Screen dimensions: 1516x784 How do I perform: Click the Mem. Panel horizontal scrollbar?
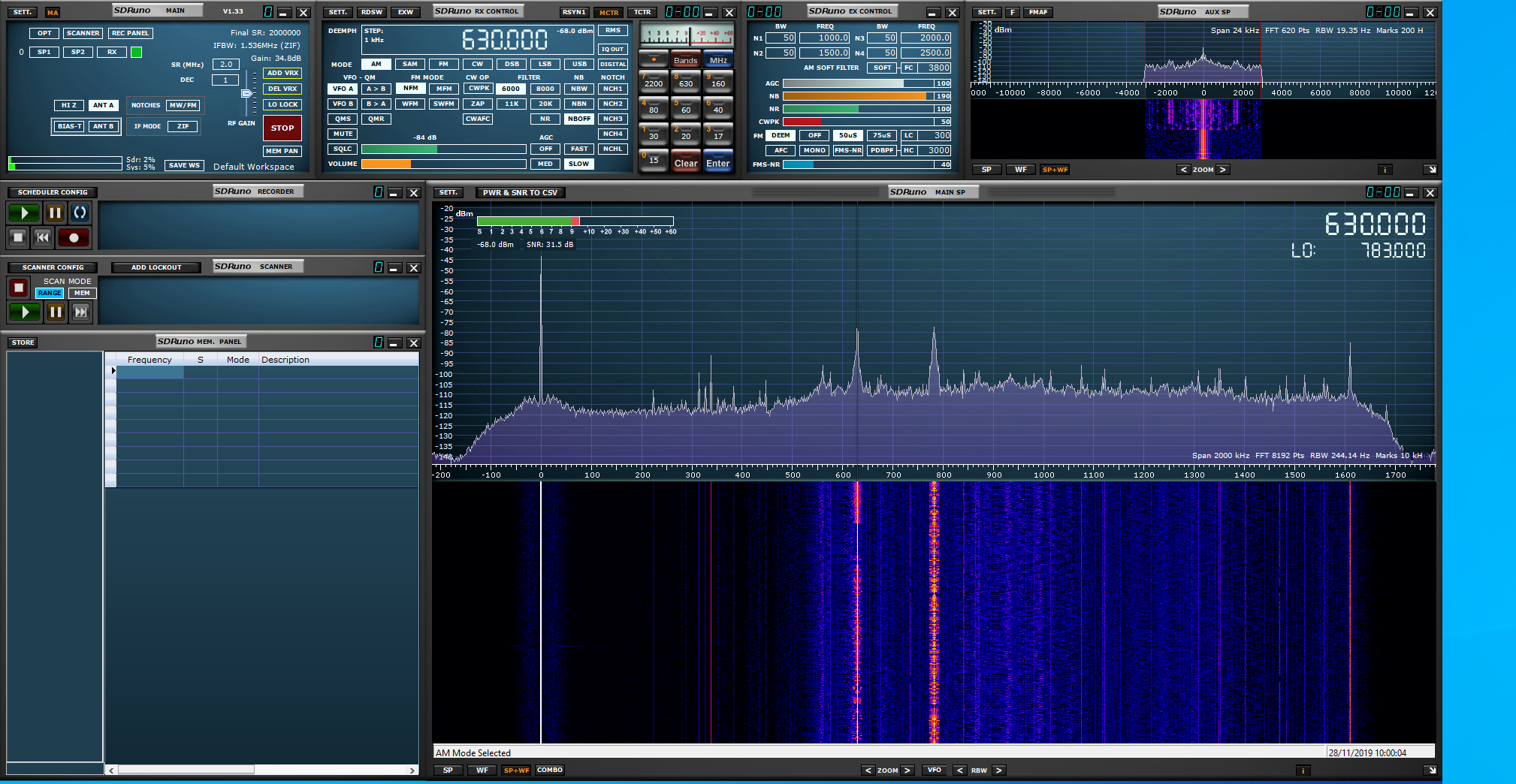[261, 770]
